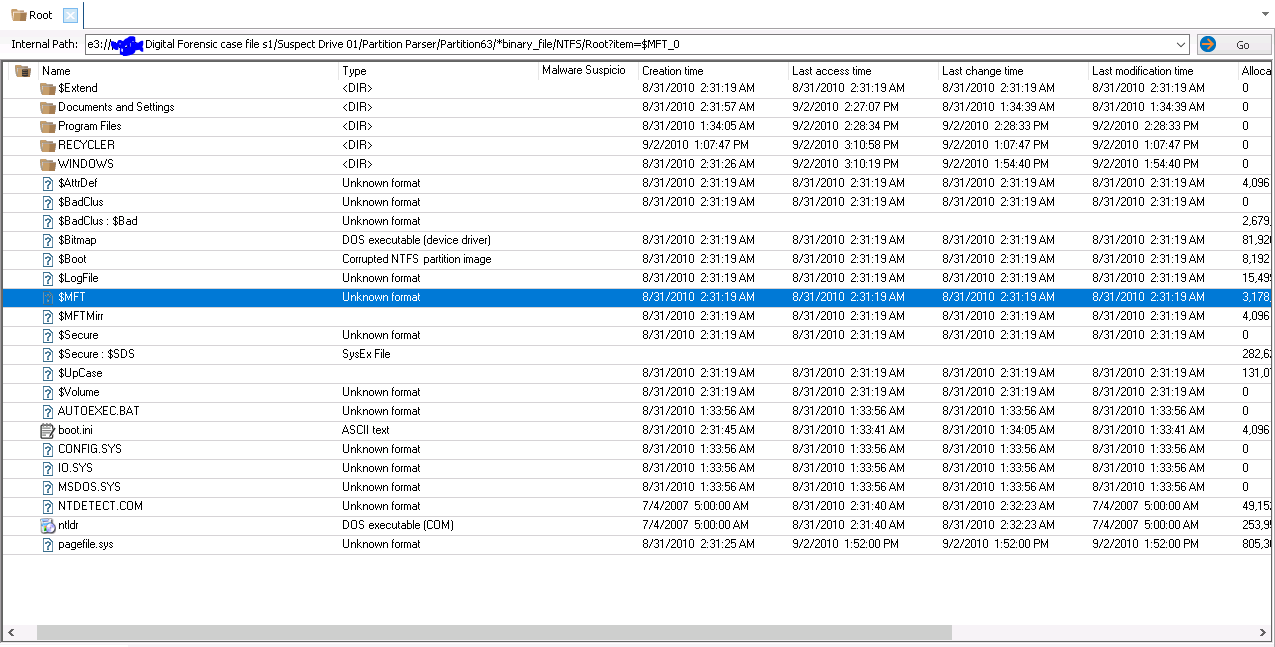Click the Documents and Settings folder icon
1275x647 pixels.
click(x=47, y=107)
